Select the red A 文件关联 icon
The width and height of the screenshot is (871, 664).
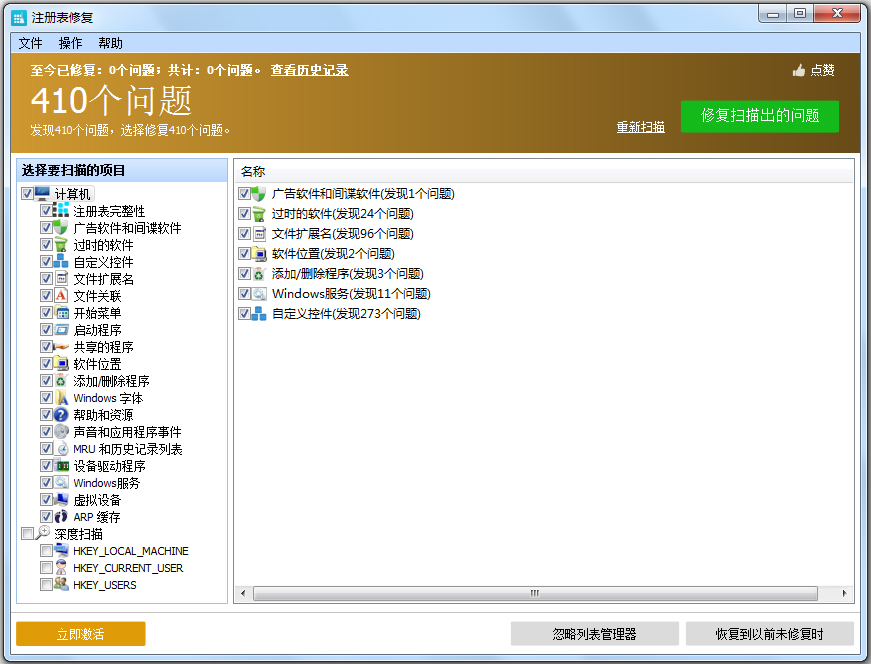point(59,295)
